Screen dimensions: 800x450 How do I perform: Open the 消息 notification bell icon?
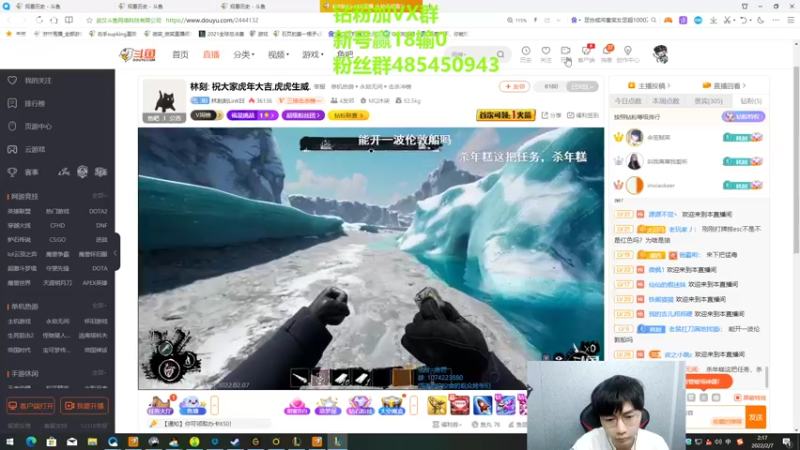click(607, 50)
